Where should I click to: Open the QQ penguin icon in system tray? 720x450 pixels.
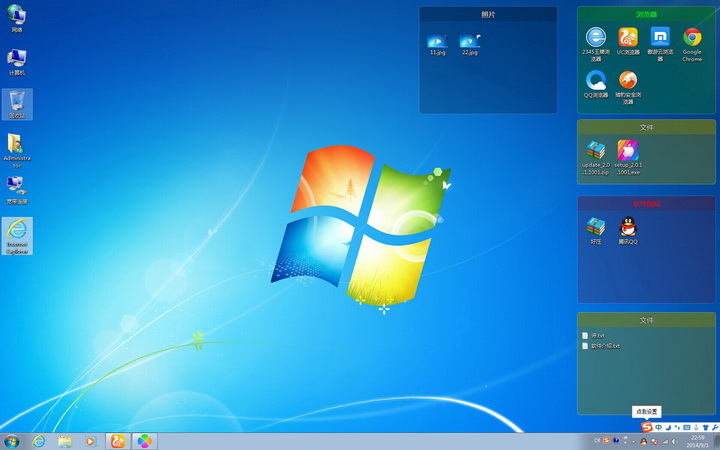pos(643,441)
